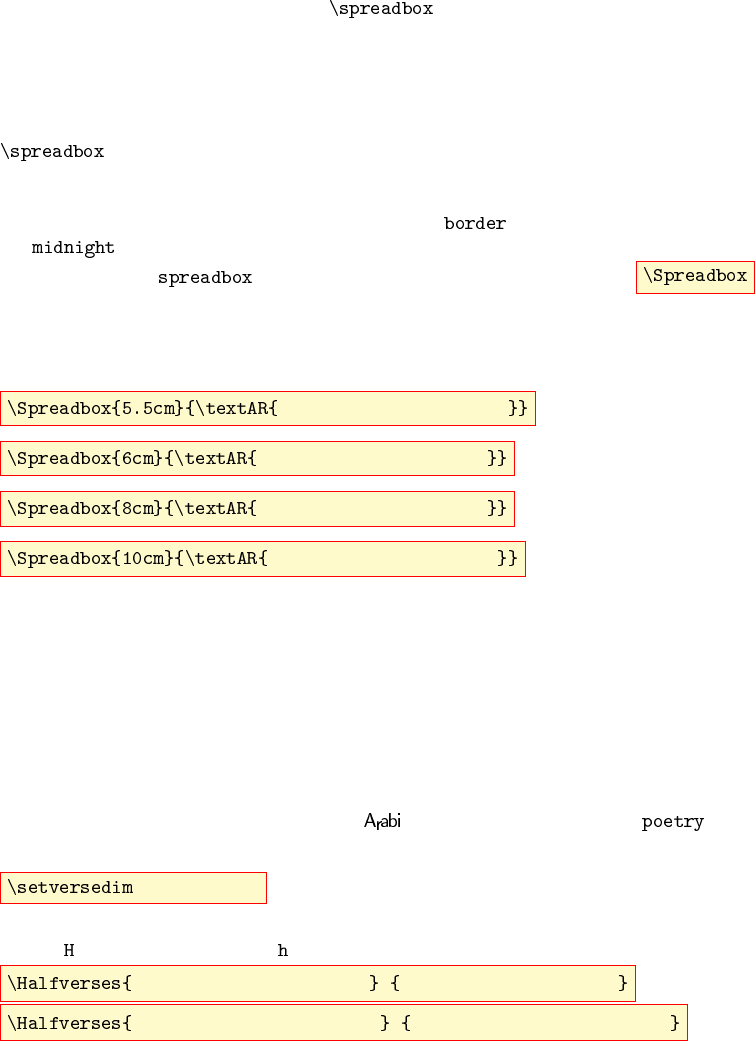Select the word 'border'
755x1041 pixels.
pyautogui.click(x=474, y=223)
